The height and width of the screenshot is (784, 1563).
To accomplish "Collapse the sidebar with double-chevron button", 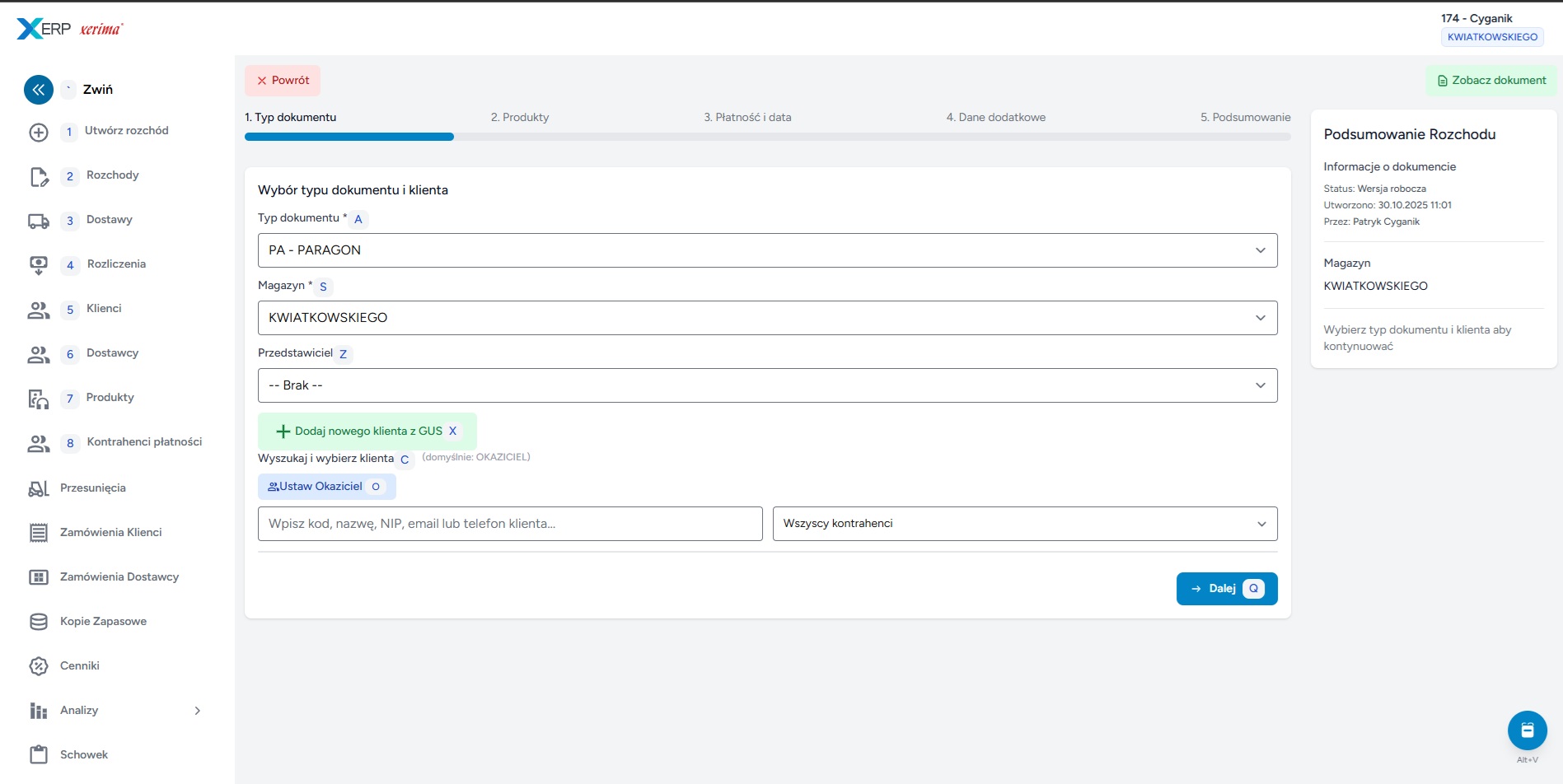I will coord(39,90).
